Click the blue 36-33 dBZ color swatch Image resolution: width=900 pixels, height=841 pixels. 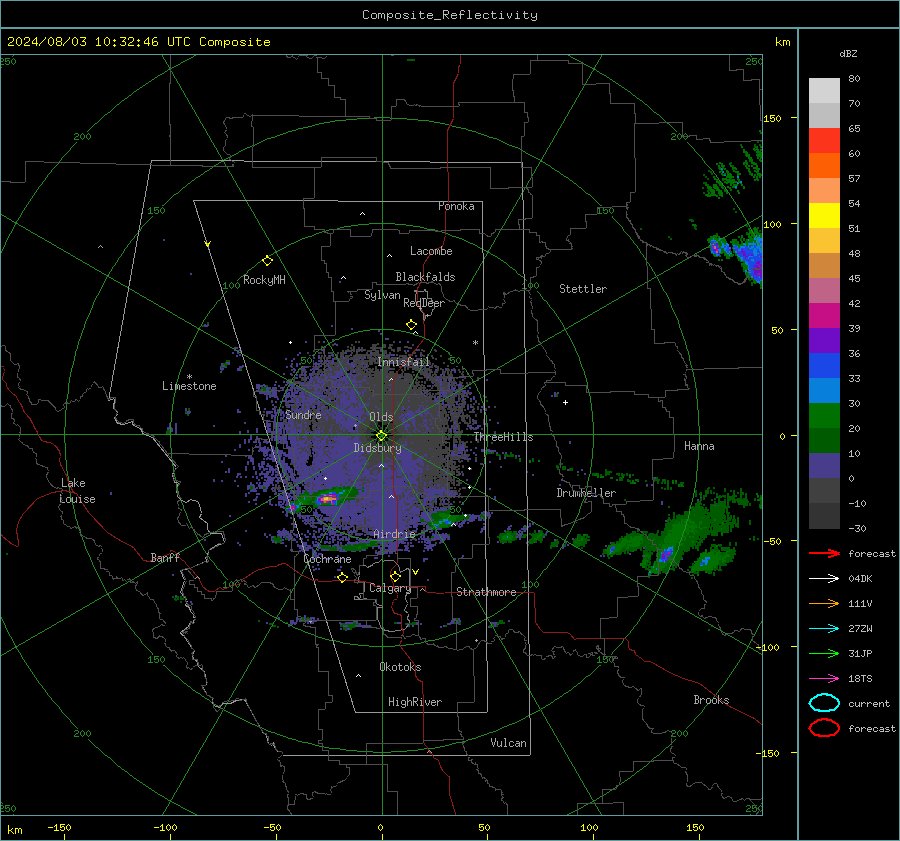[824, 366]
